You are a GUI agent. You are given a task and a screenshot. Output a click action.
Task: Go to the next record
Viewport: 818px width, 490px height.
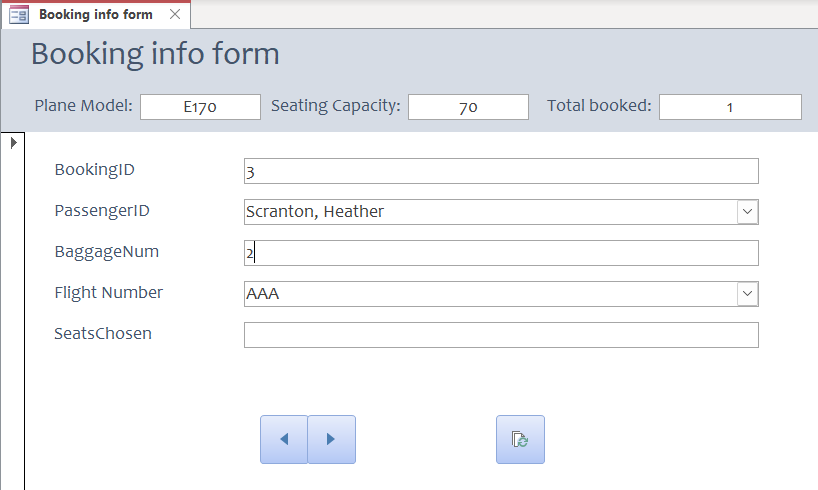click(331, 440)
